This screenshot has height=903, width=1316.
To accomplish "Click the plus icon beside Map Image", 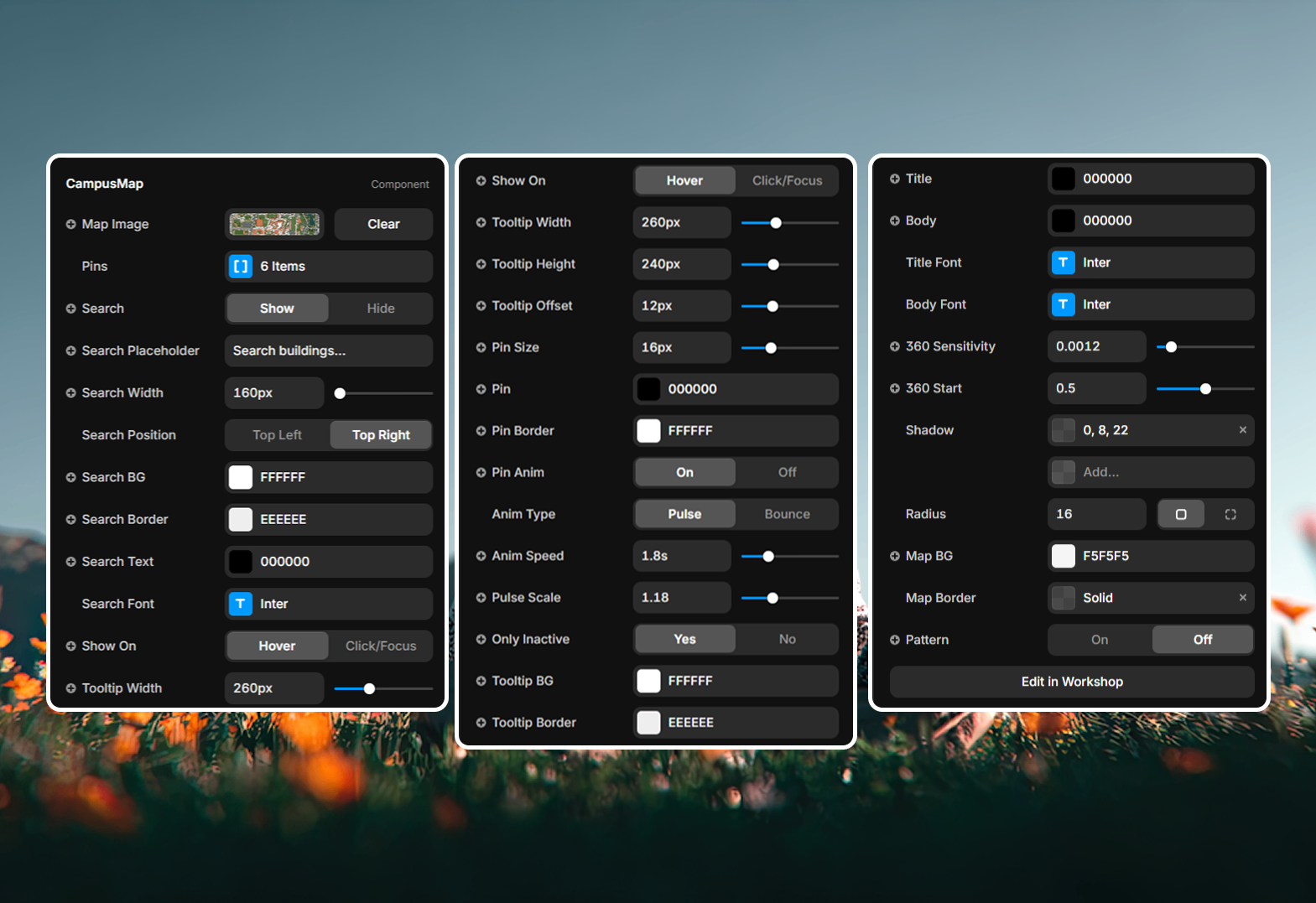I will (x=71, y=224).
